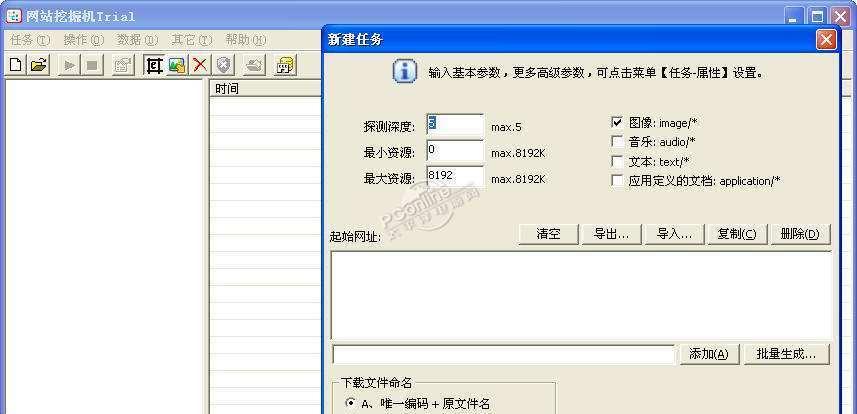Click the grayed-out folder-arrow toolbar icon
The image size is (857, 414).
click(x=254, y=66)
